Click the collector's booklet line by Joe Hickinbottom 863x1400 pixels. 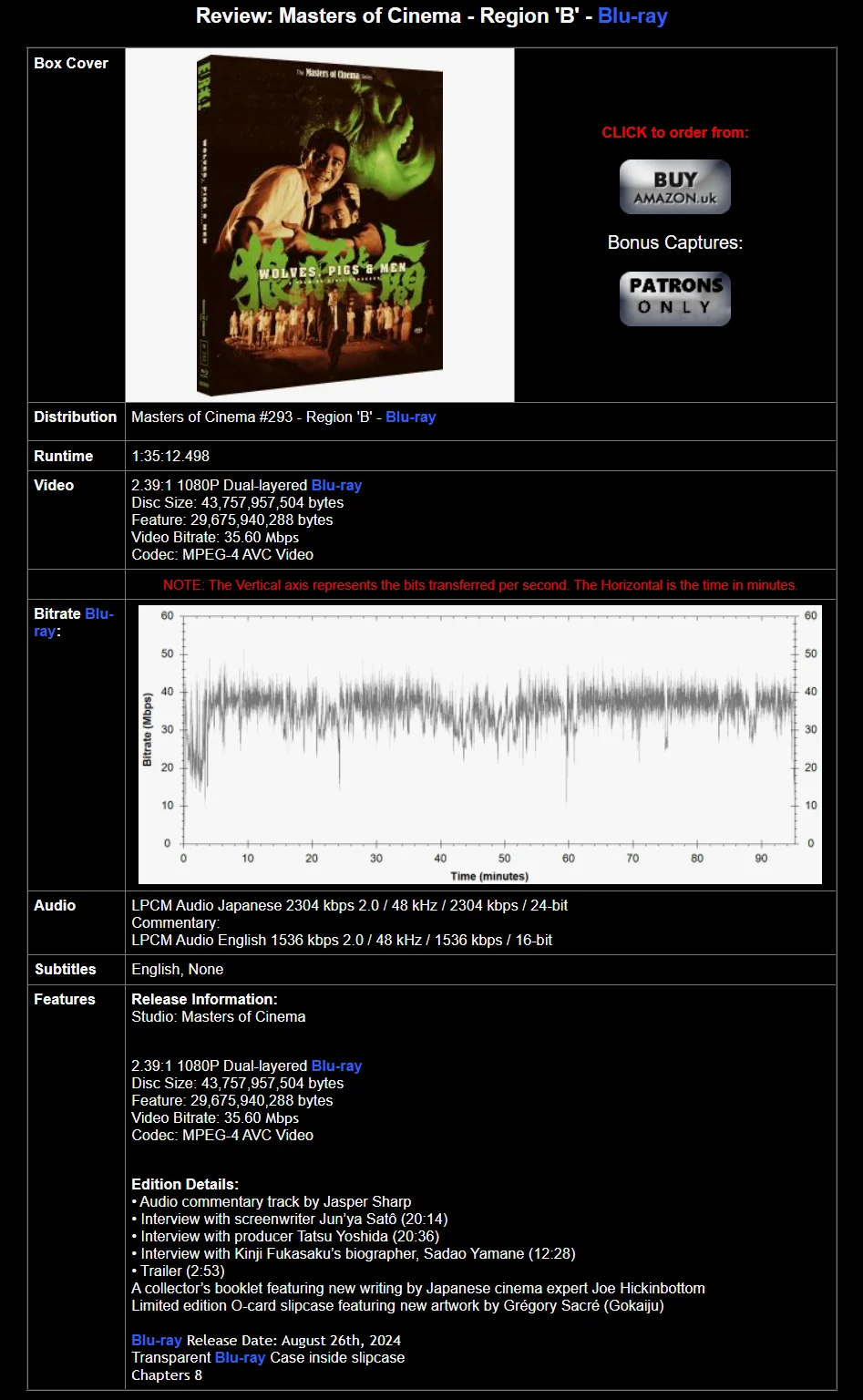coord(418,1288)
